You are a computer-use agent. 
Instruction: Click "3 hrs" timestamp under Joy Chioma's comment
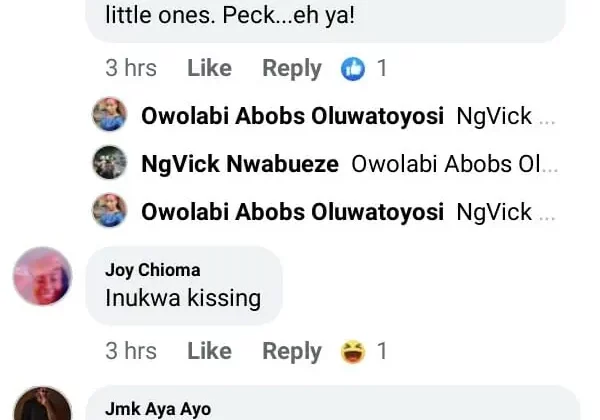pyautogui.click(x=131, y=352)
